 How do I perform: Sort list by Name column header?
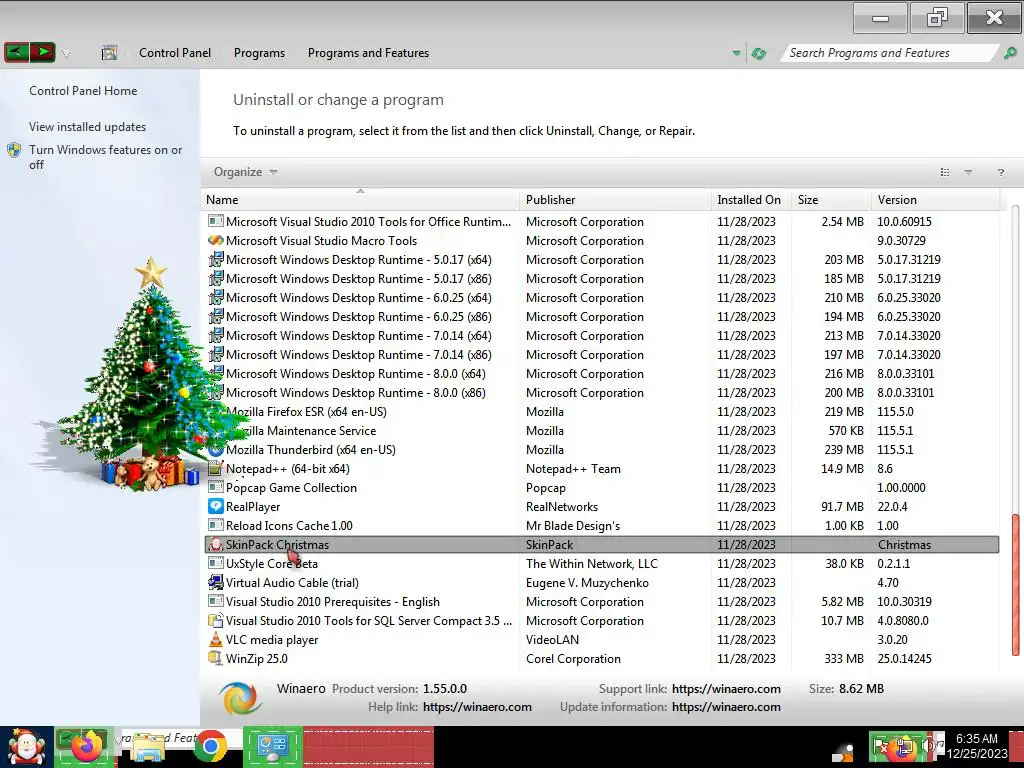coord(360,200)
